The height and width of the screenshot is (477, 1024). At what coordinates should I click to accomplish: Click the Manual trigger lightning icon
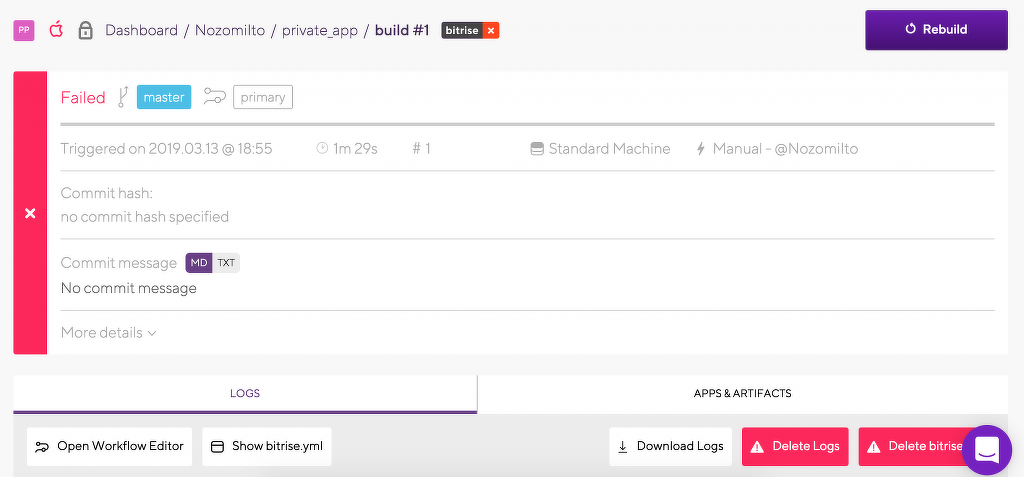pos(702,149)
